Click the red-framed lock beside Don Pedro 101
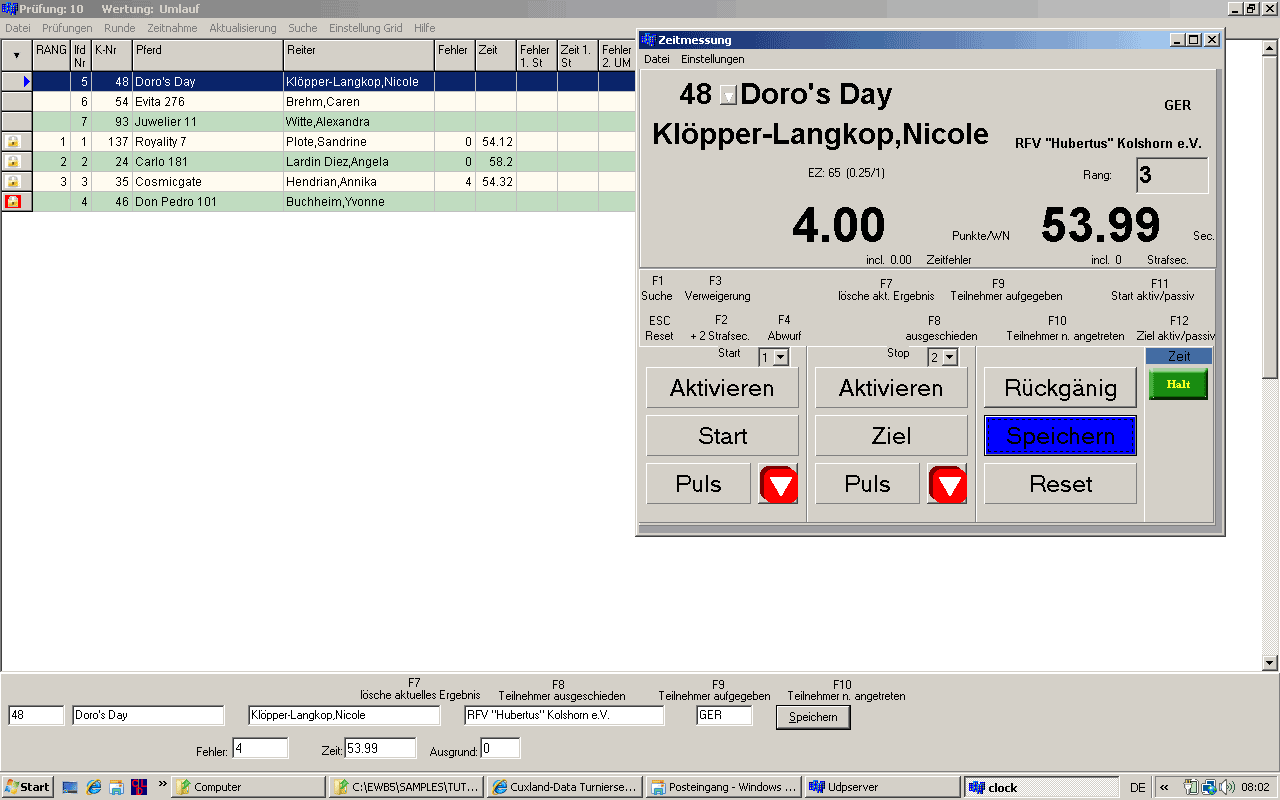 13,202
